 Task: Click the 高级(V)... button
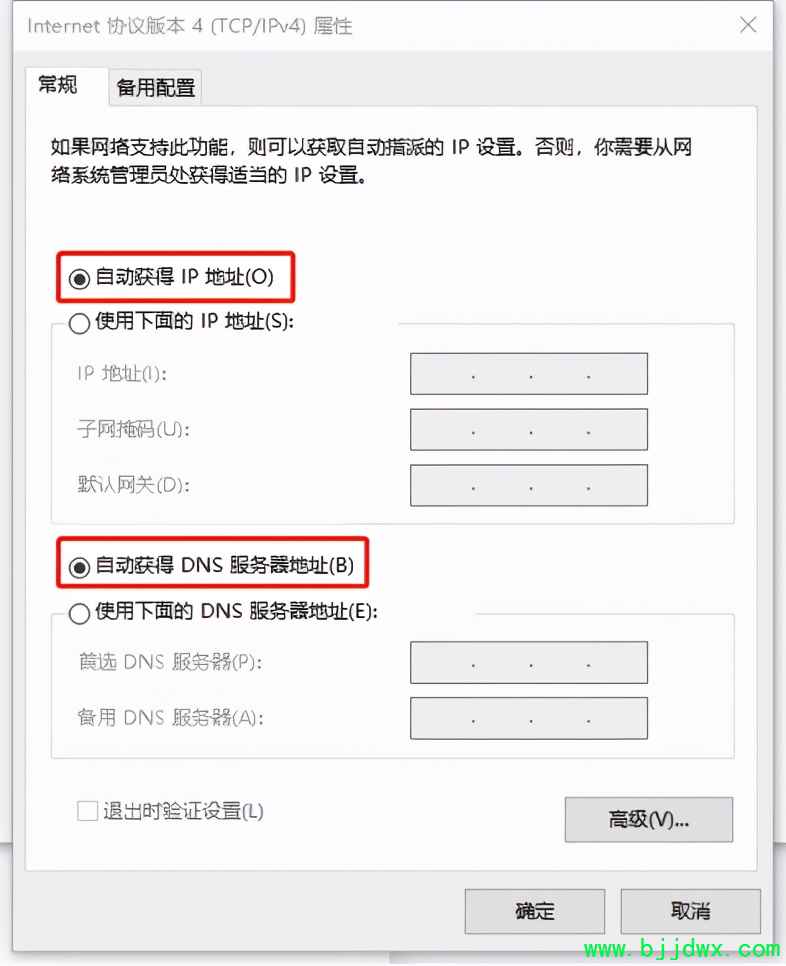coord(649,819)
